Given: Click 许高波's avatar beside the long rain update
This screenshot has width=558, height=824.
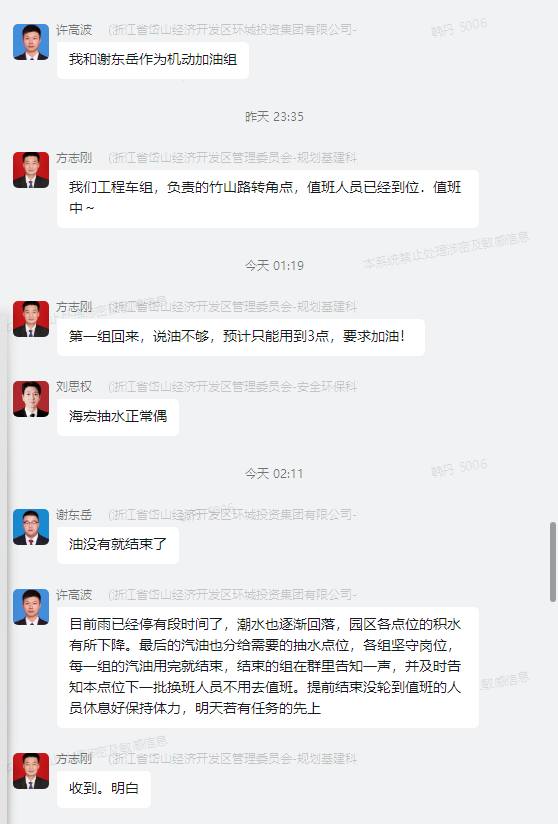Looking at the screenshot, I should click(31, 606).
